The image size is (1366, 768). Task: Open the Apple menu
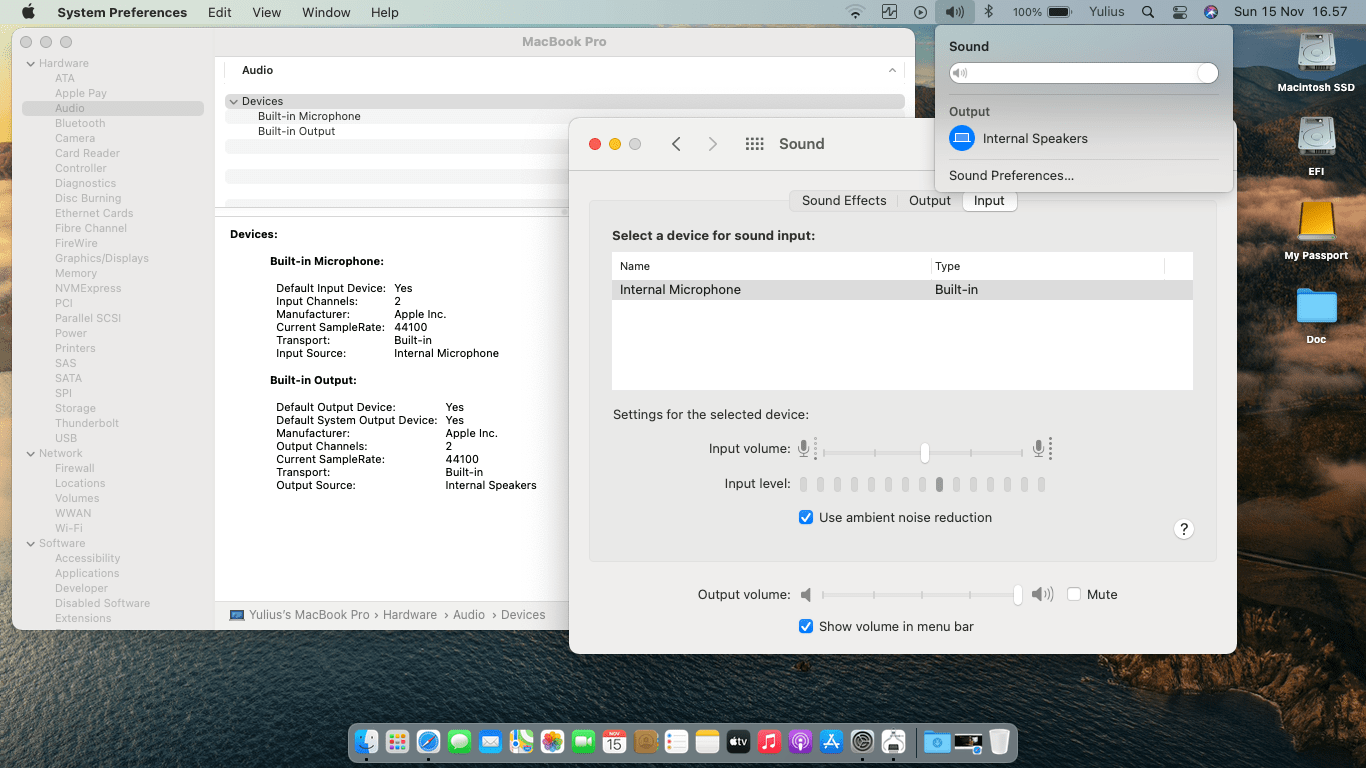[x=28, y=12]
